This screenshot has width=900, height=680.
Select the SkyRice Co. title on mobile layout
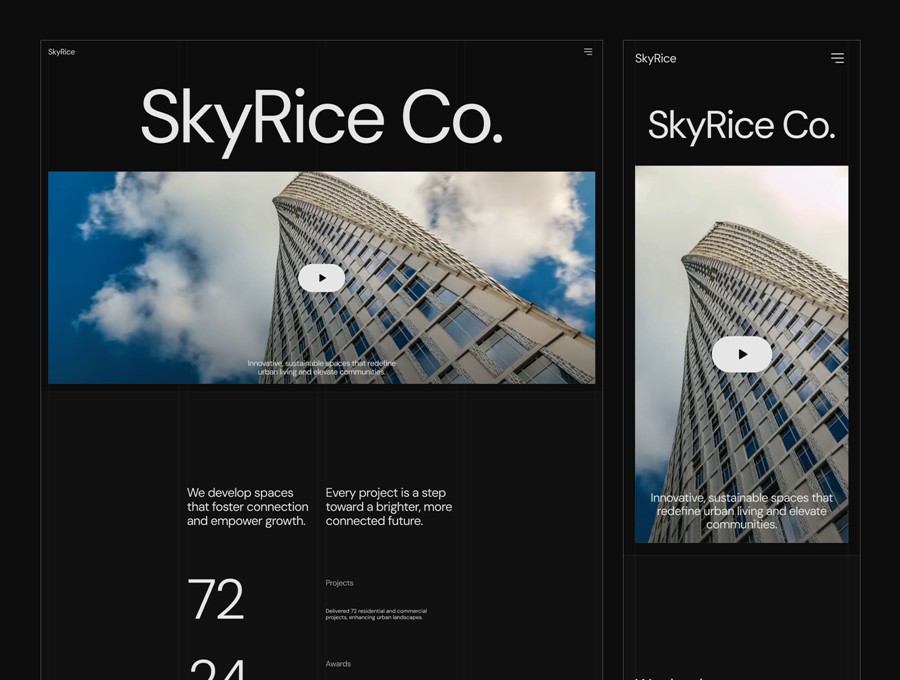[741, 126]
